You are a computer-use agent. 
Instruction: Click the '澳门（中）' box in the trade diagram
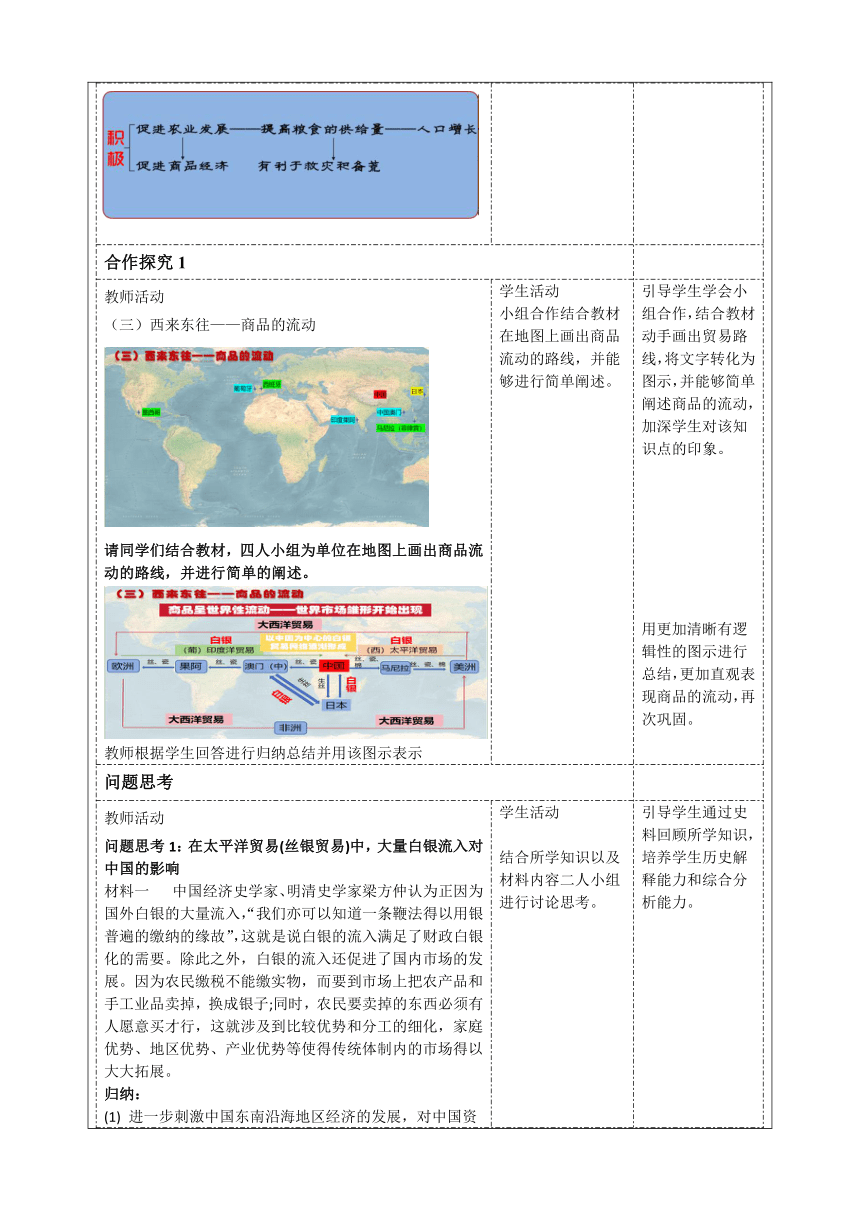pyautogui.click(x=265, y=666)
